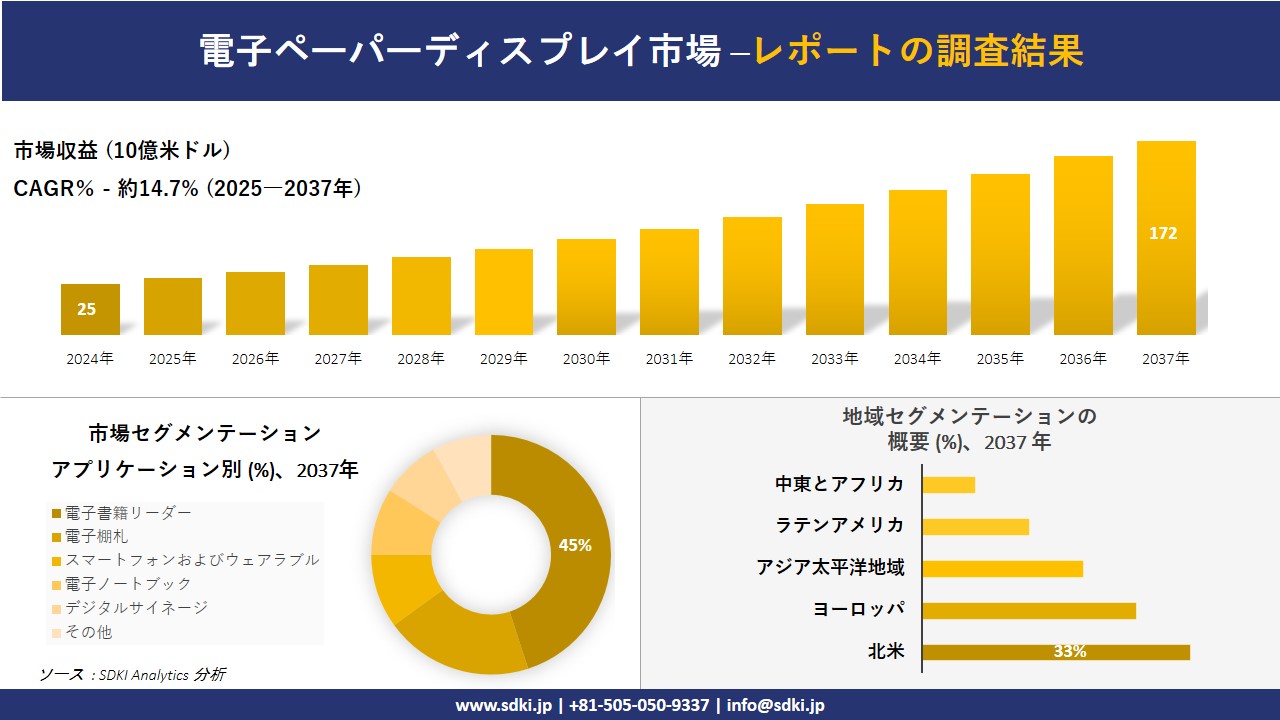Click the 2027年 axis label
This screenshot has width=1280, height=720.
(x=338, y=359)
